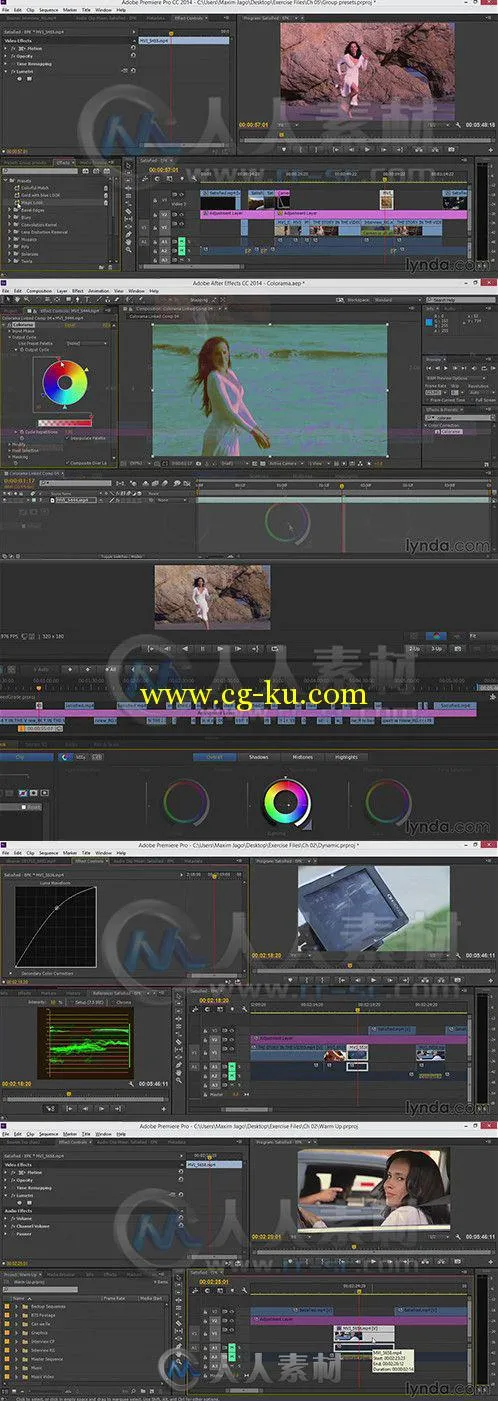Select Colorful Match preset in Effects panel

(37, 188)
